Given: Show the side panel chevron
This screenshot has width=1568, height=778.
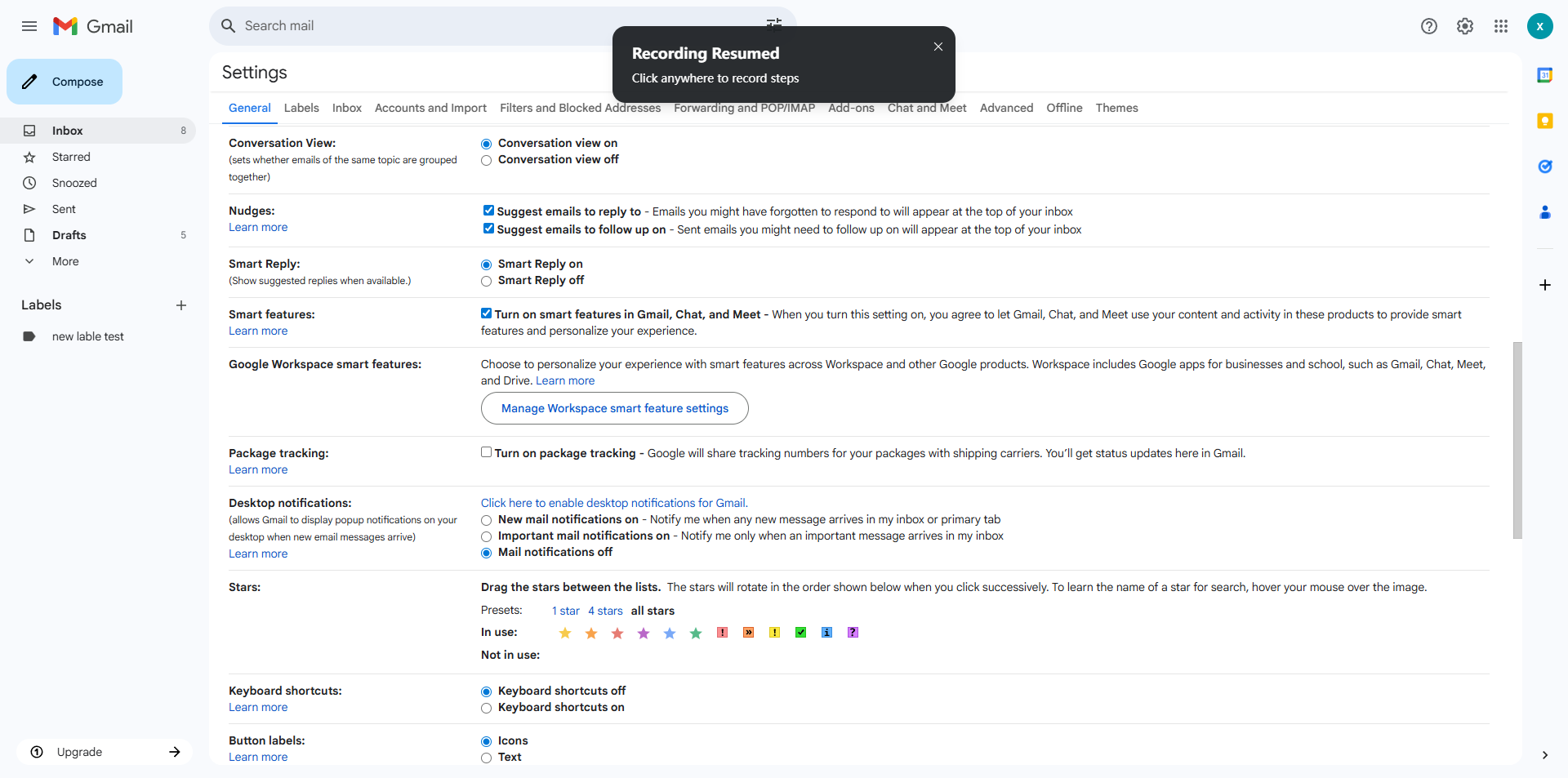Looking at the screenshot, I should 1545,755.
